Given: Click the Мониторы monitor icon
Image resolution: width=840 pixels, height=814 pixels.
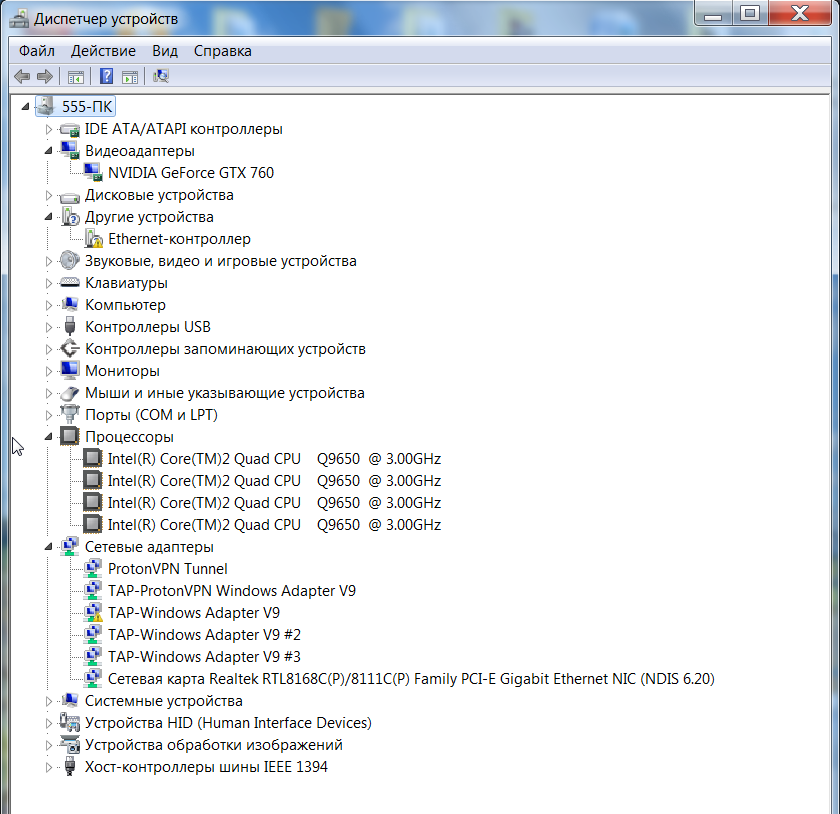Looking at the screenshot, I should 69,370.
